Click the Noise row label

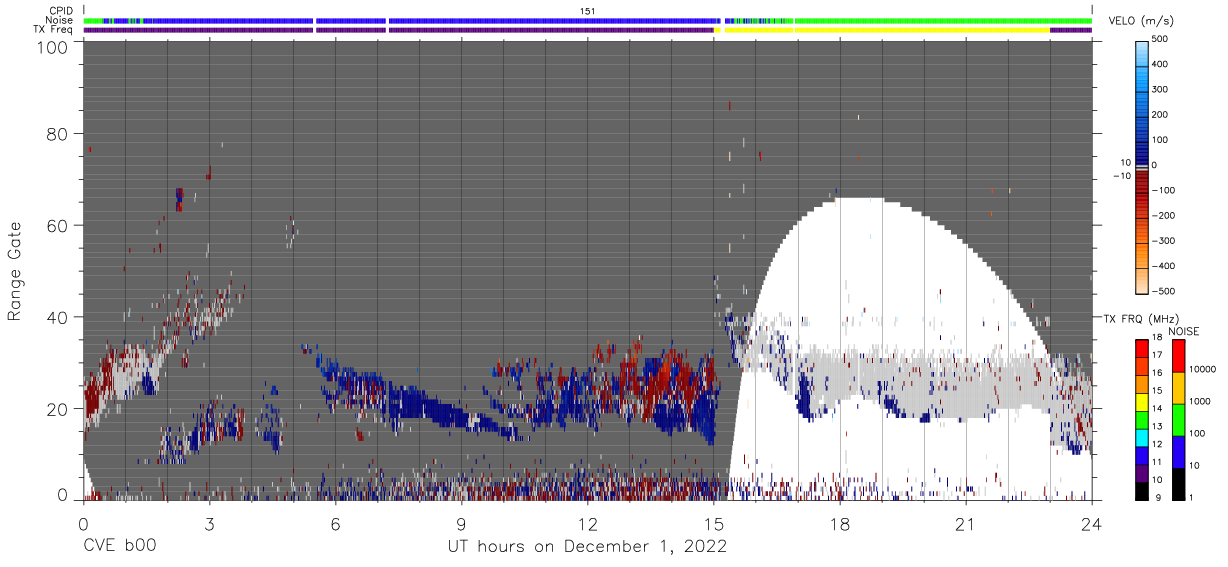(x=60, y=20)
